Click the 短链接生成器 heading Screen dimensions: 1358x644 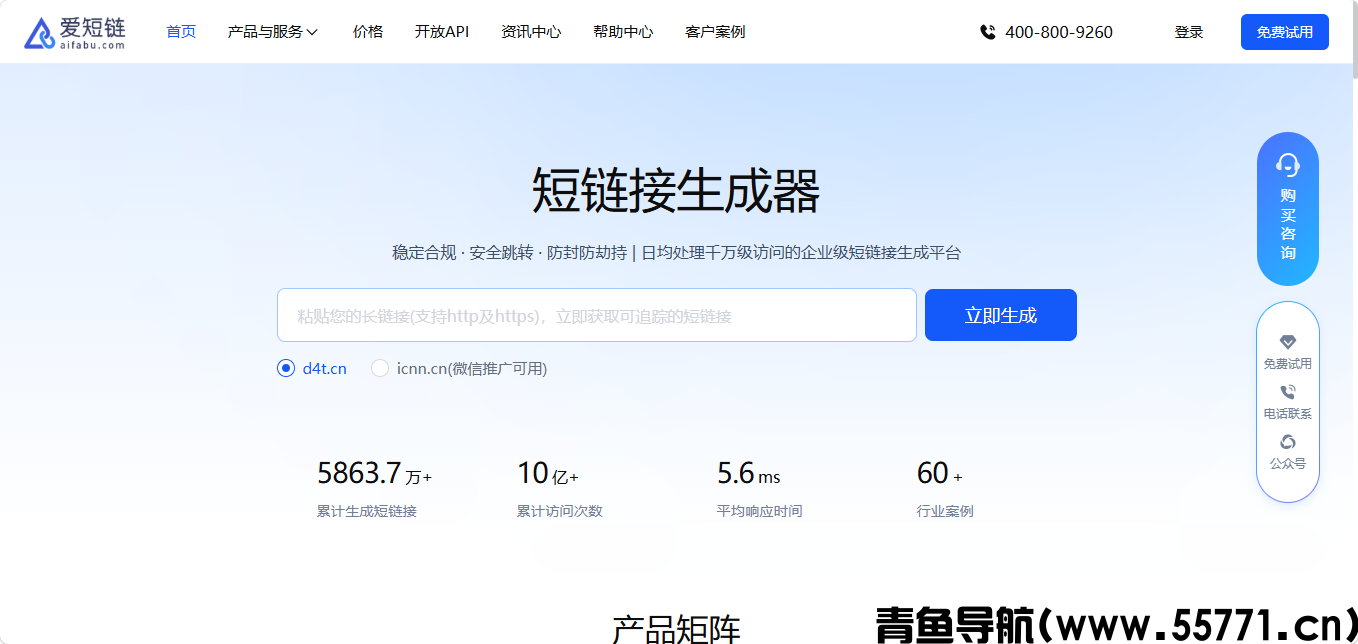676,190
